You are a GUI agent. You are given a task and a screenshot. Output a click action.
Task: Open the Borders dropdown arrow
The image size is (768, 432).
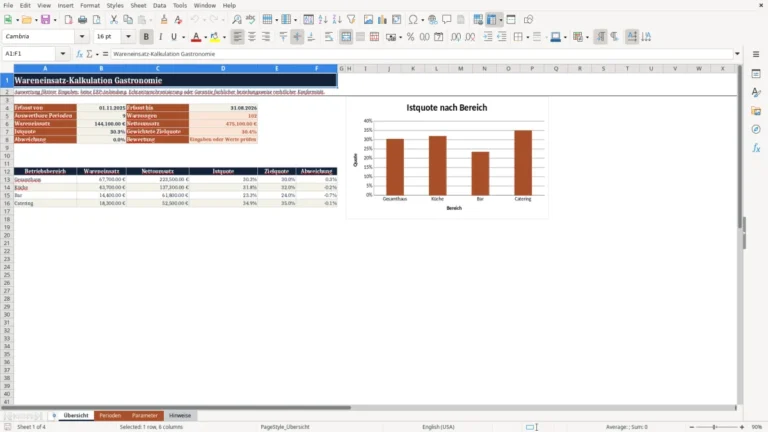click(528, 37)
